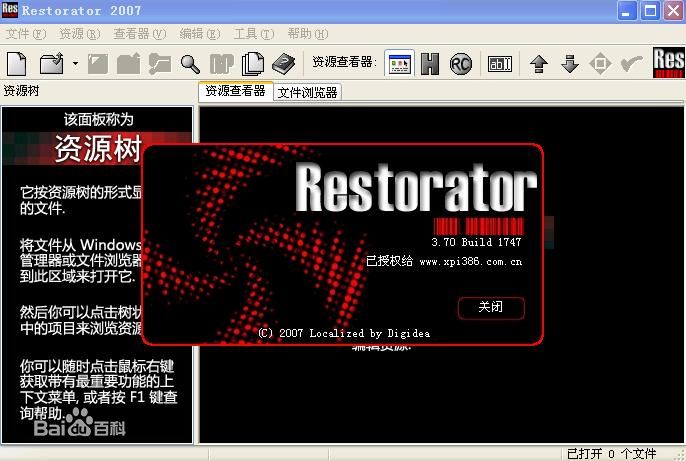
Task: Click the 资源树 panel label
Action: point(21,91)
